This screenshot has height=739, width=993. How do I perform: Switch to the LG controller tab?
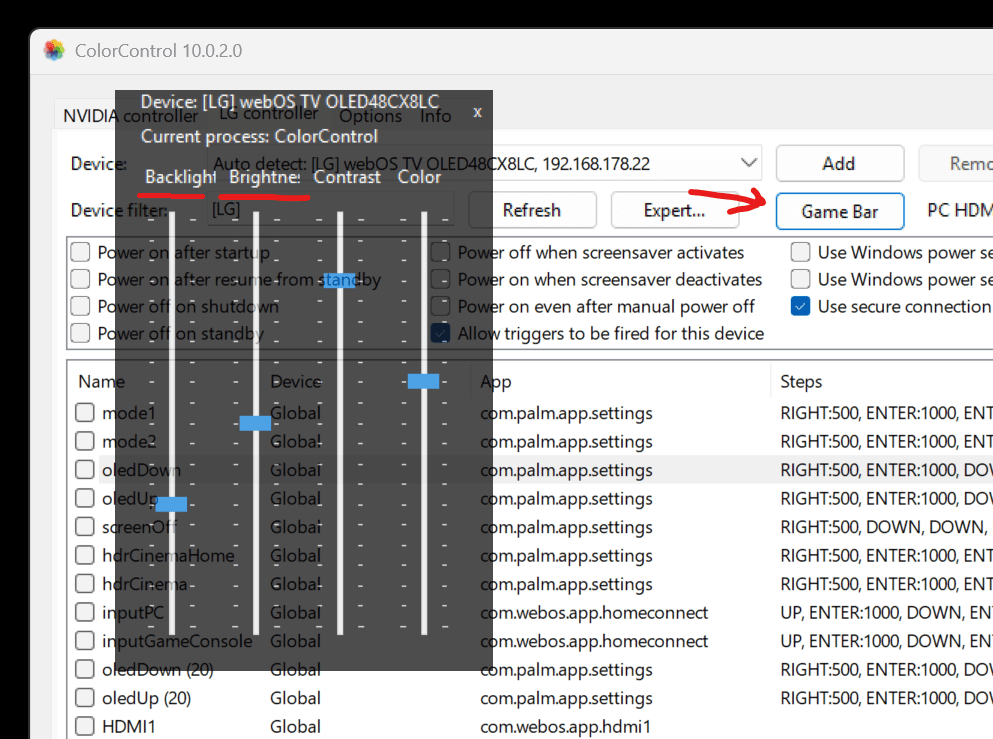tap(269, 114)
